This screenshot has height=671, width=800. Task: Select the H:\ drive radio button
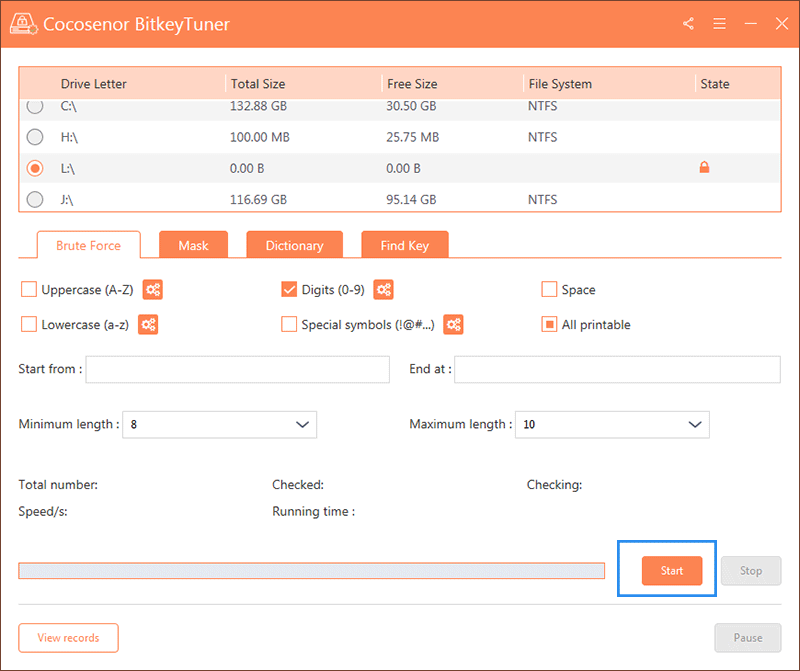(x=35, y=137)
